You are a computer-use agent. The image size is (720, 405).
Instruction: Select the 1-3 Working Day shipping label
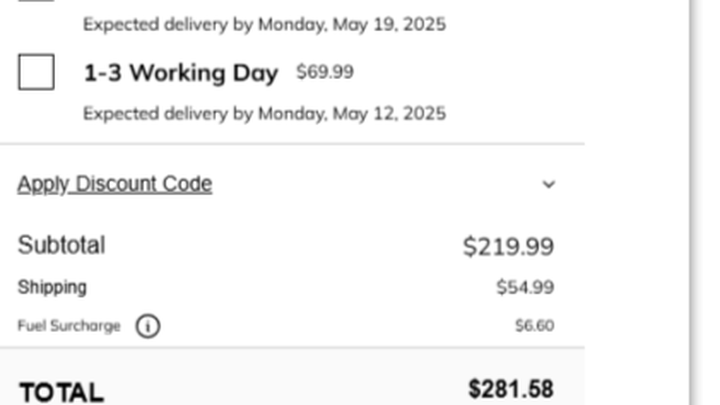(181, 73)
